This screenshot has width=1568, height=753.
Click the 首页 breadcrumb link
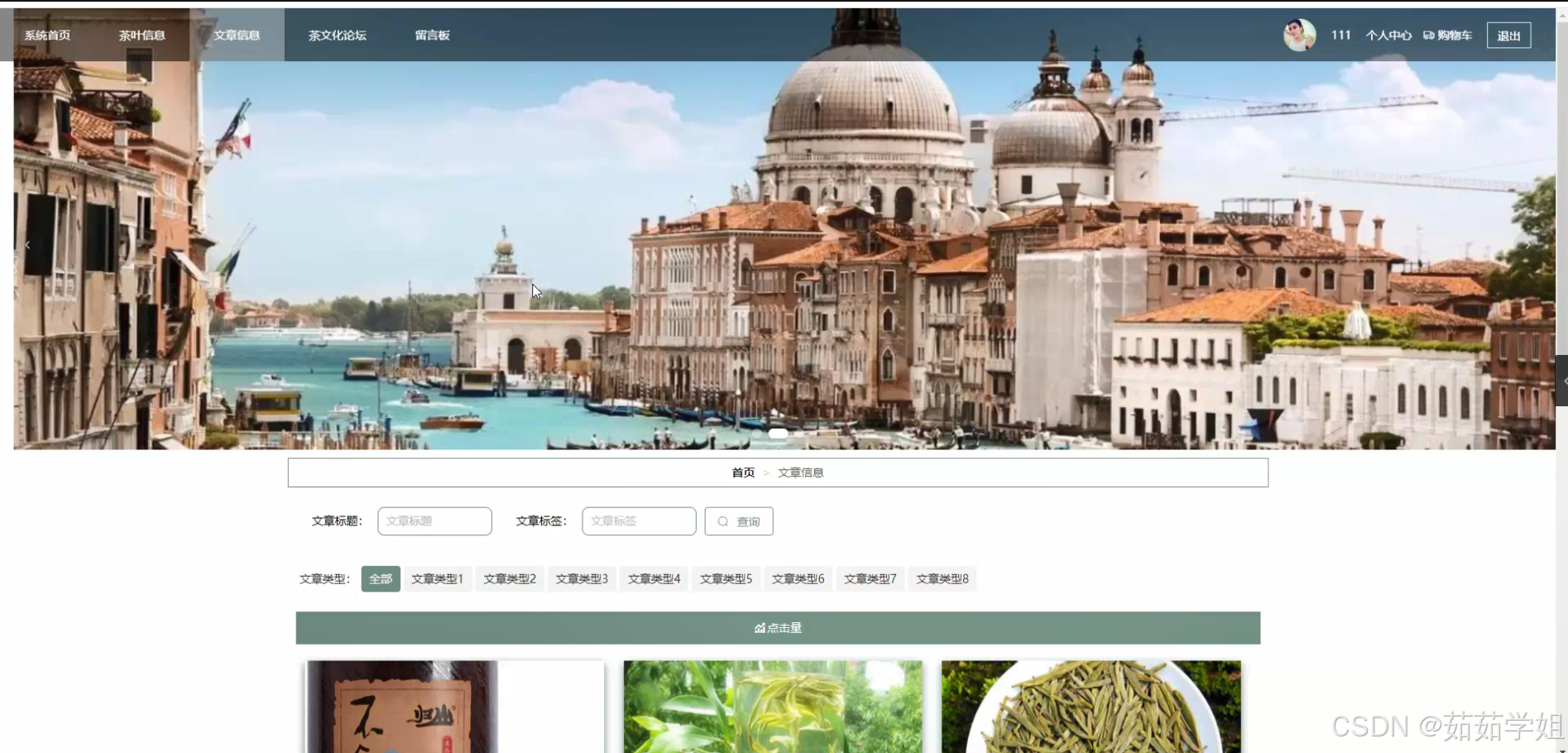(x=743, y=472)
